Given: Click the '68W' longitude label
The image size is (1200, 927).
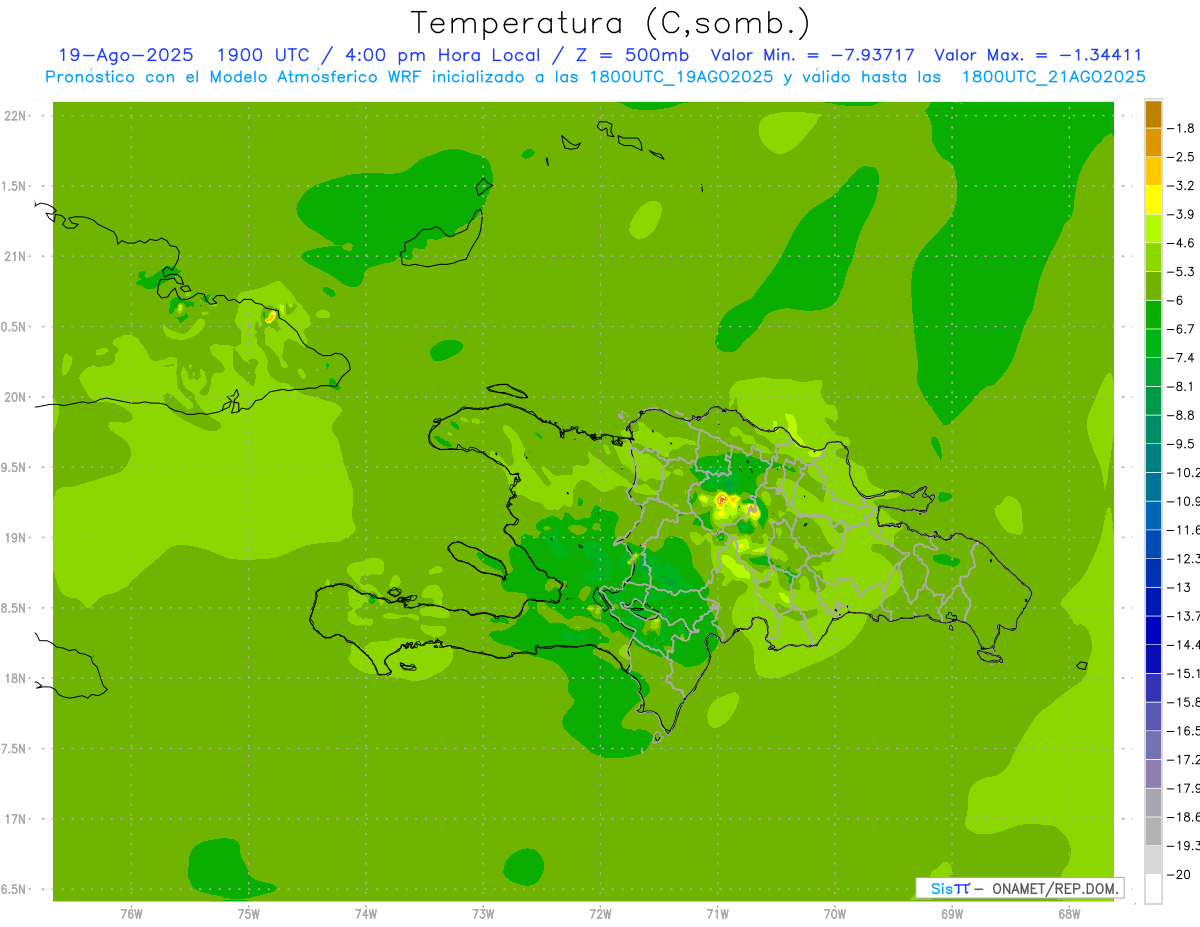Looking at the screenshot, I should (1068, 914).
